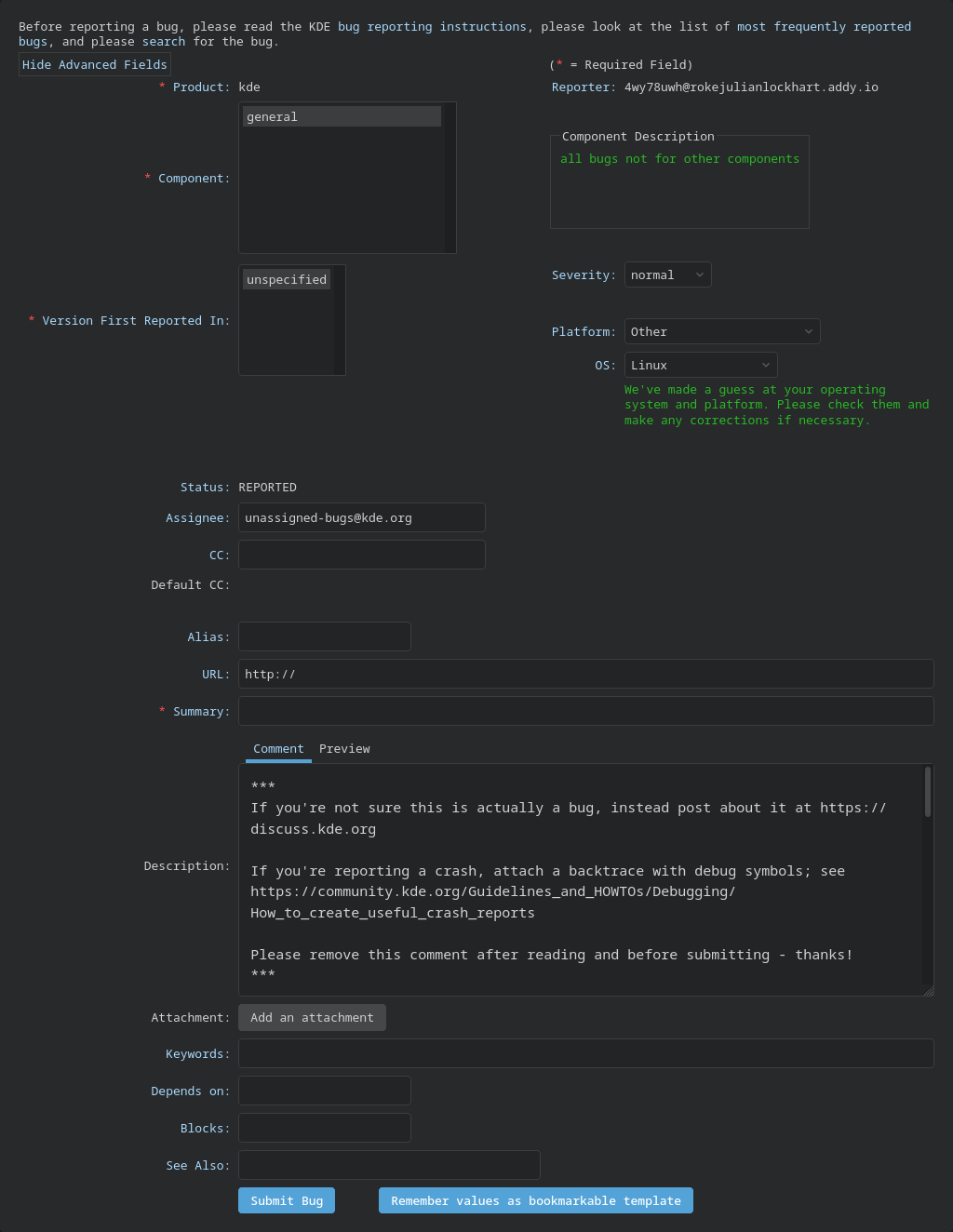
Task: Click the URL label link
Action: (214, 674)
